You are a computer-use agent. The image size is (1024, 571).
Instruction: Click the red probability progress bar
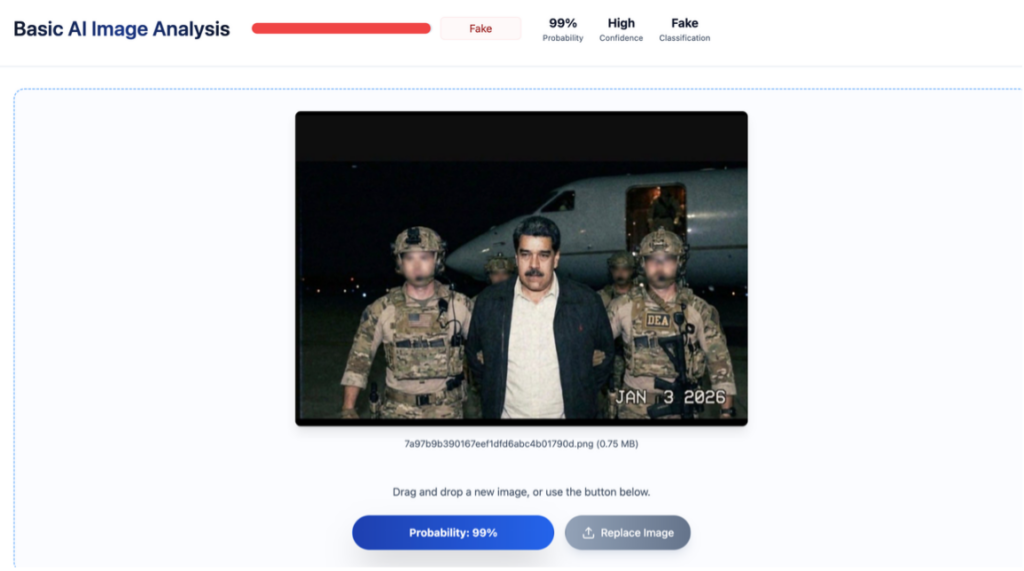pos(341,28)
